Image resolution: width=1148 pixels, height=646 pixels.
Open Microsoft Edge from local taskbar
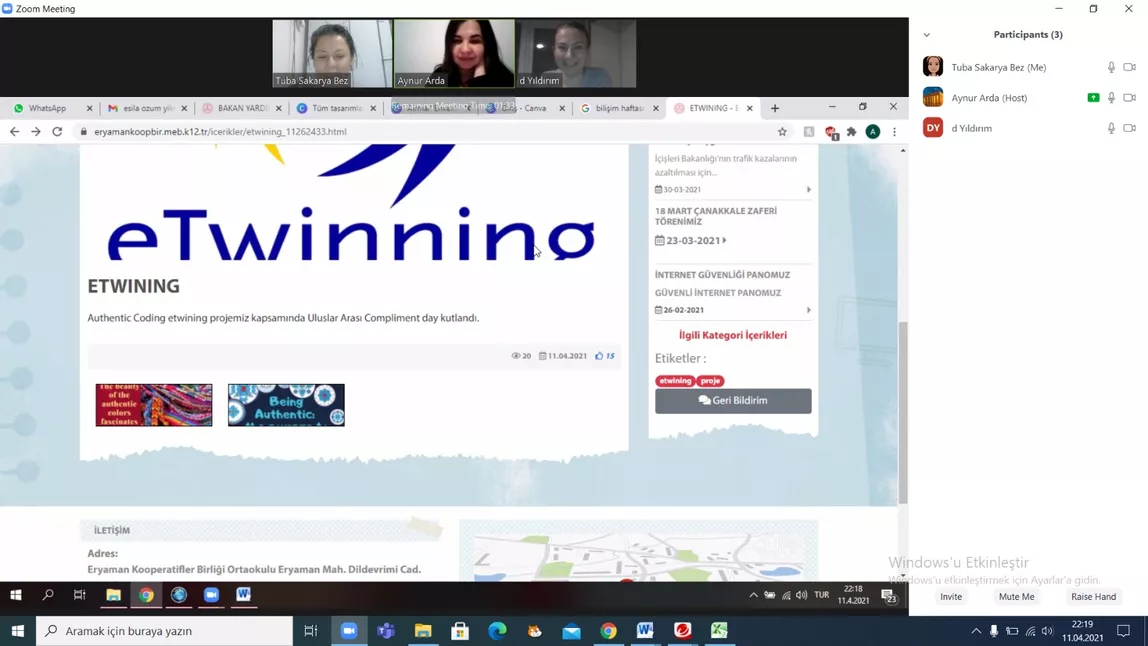point(497,631)
